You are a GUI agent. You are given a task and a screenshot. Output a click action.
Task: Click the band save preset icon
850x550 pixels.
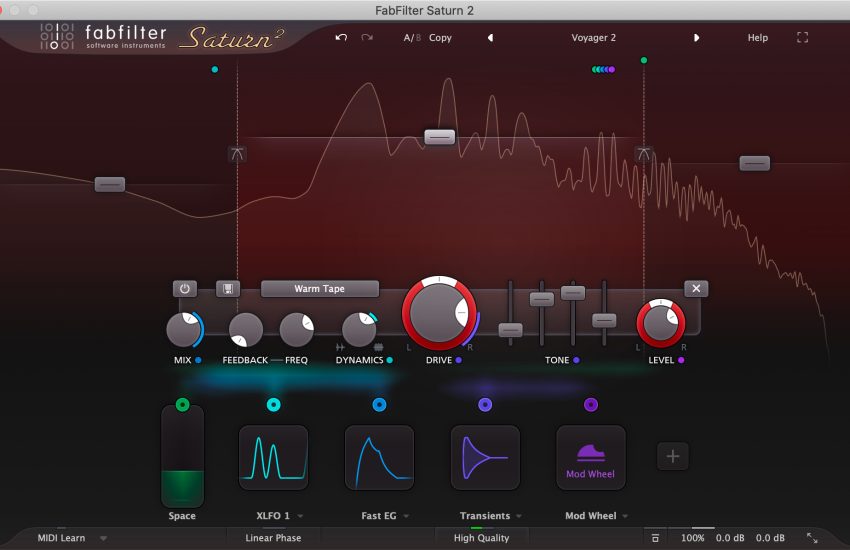point(228,289)
